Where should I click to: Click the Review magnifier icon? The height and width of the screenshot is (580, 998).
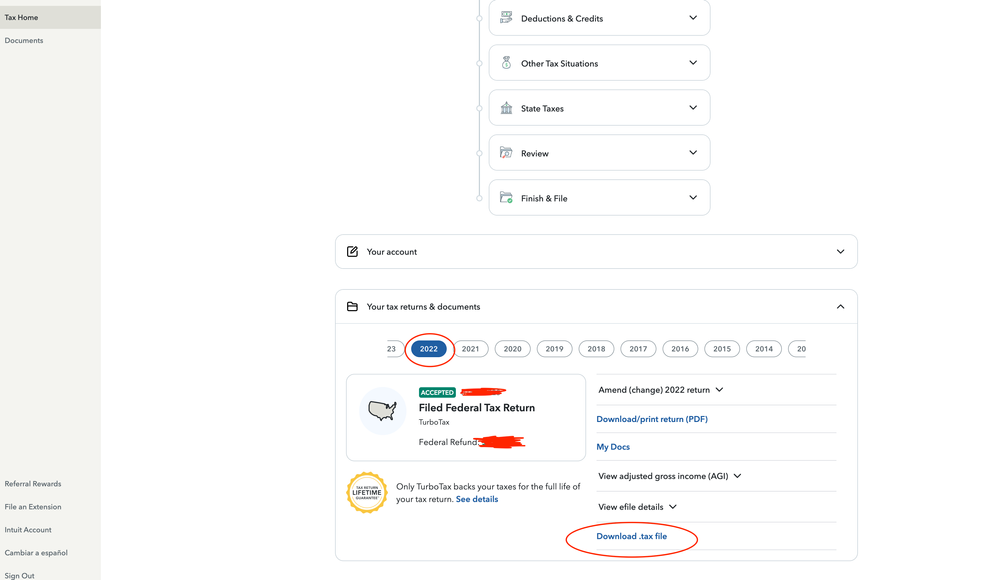506,153
